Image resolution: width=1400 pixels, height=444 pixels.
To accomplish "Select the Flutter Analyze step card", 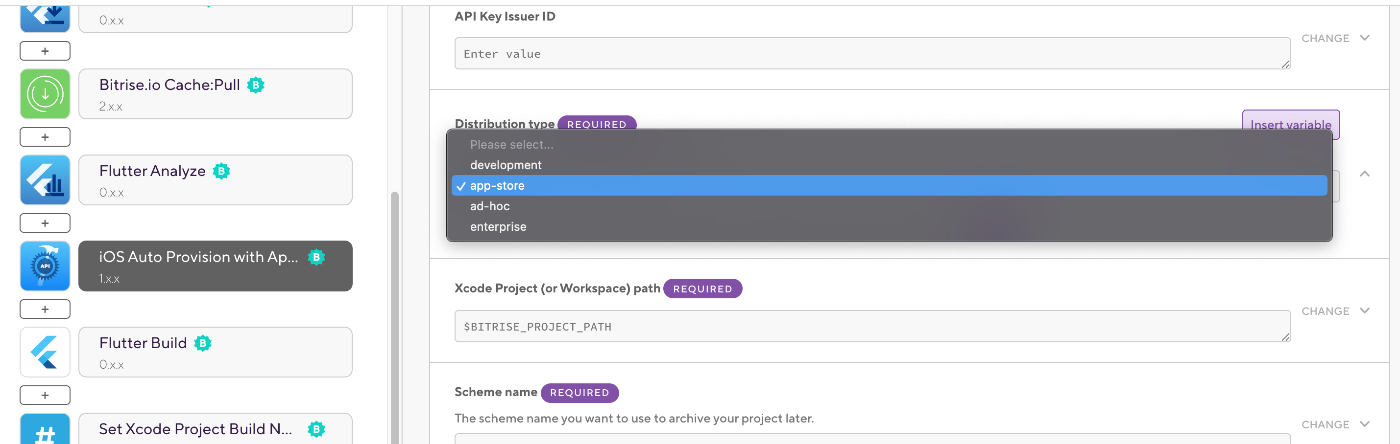I will 215,180.
